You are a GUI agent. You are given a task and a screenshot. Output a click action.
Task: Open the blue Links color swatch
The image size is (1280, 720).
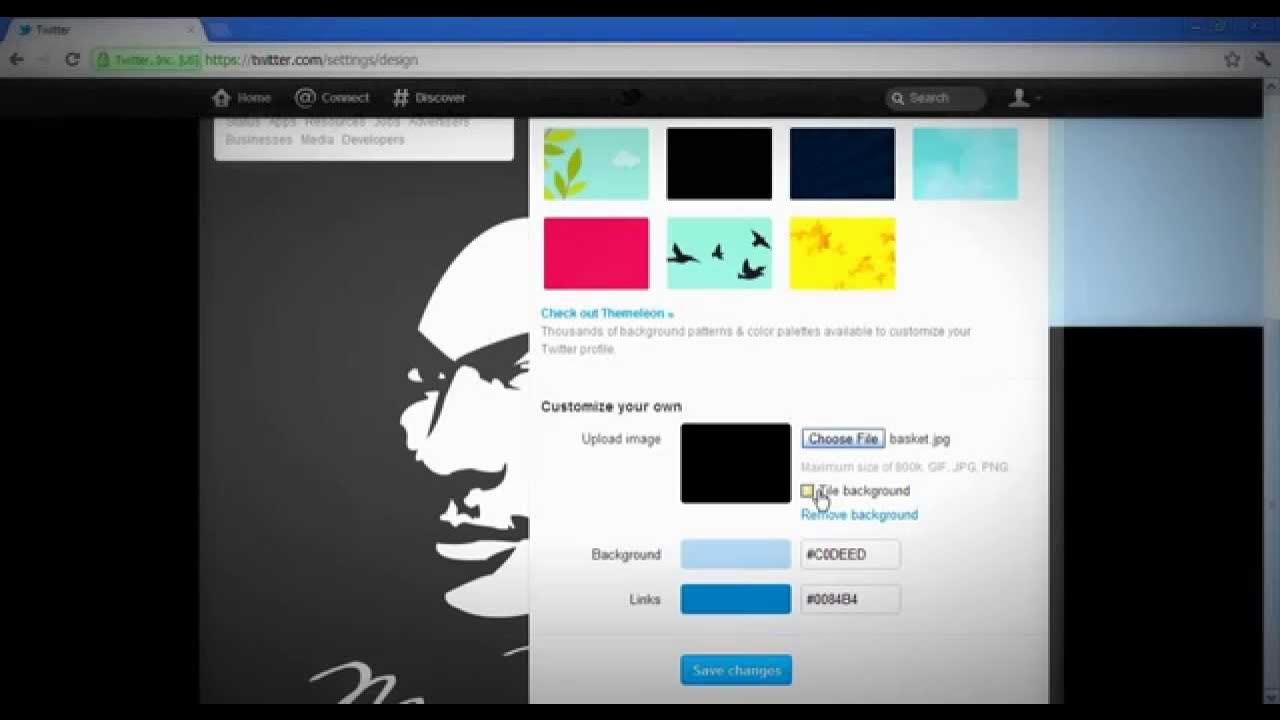pos(735,599)
